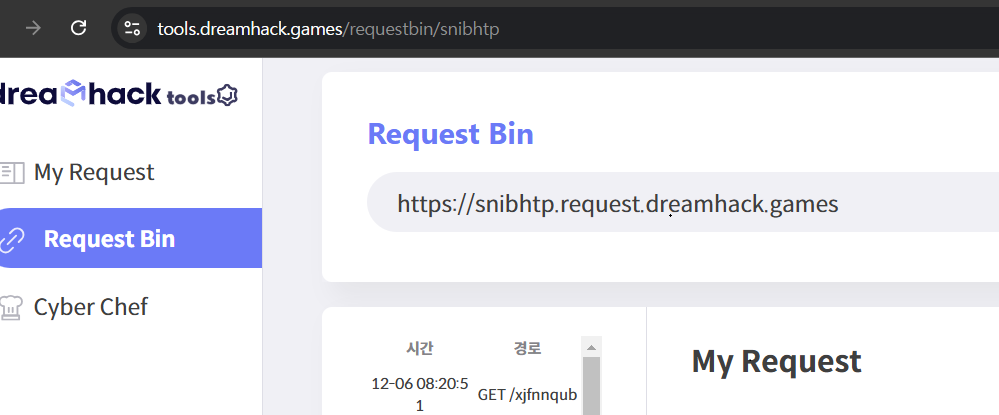
Task: Click the snibhtp.request.dreamhack.games URL field
Action: [682, 202]
